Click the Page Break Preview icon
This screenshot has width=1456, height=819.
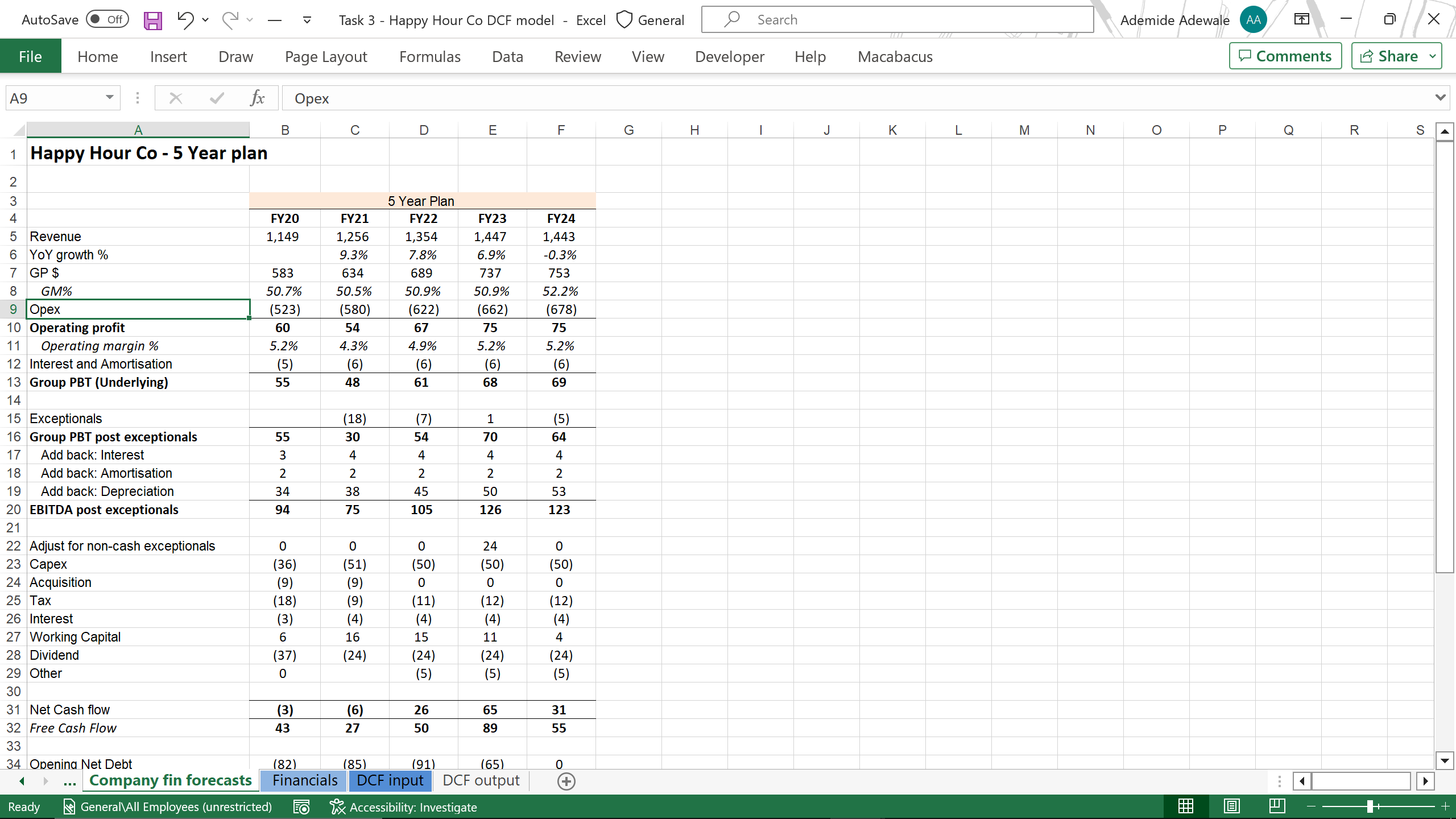click(x=1277, y=806)
